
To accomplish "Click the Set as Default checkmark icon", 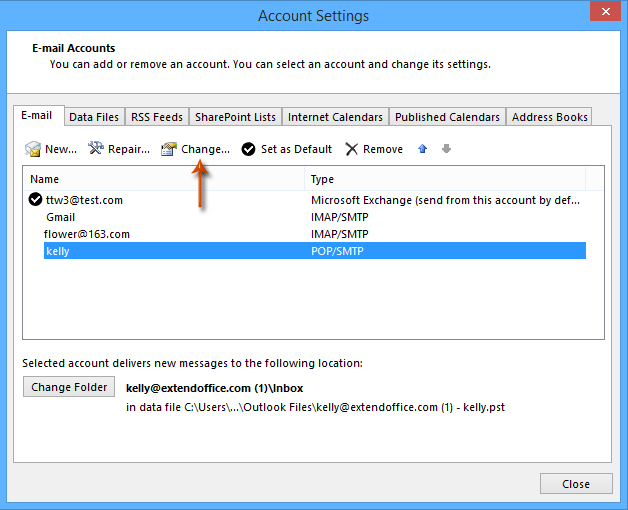I will click(x=248, y=149).
